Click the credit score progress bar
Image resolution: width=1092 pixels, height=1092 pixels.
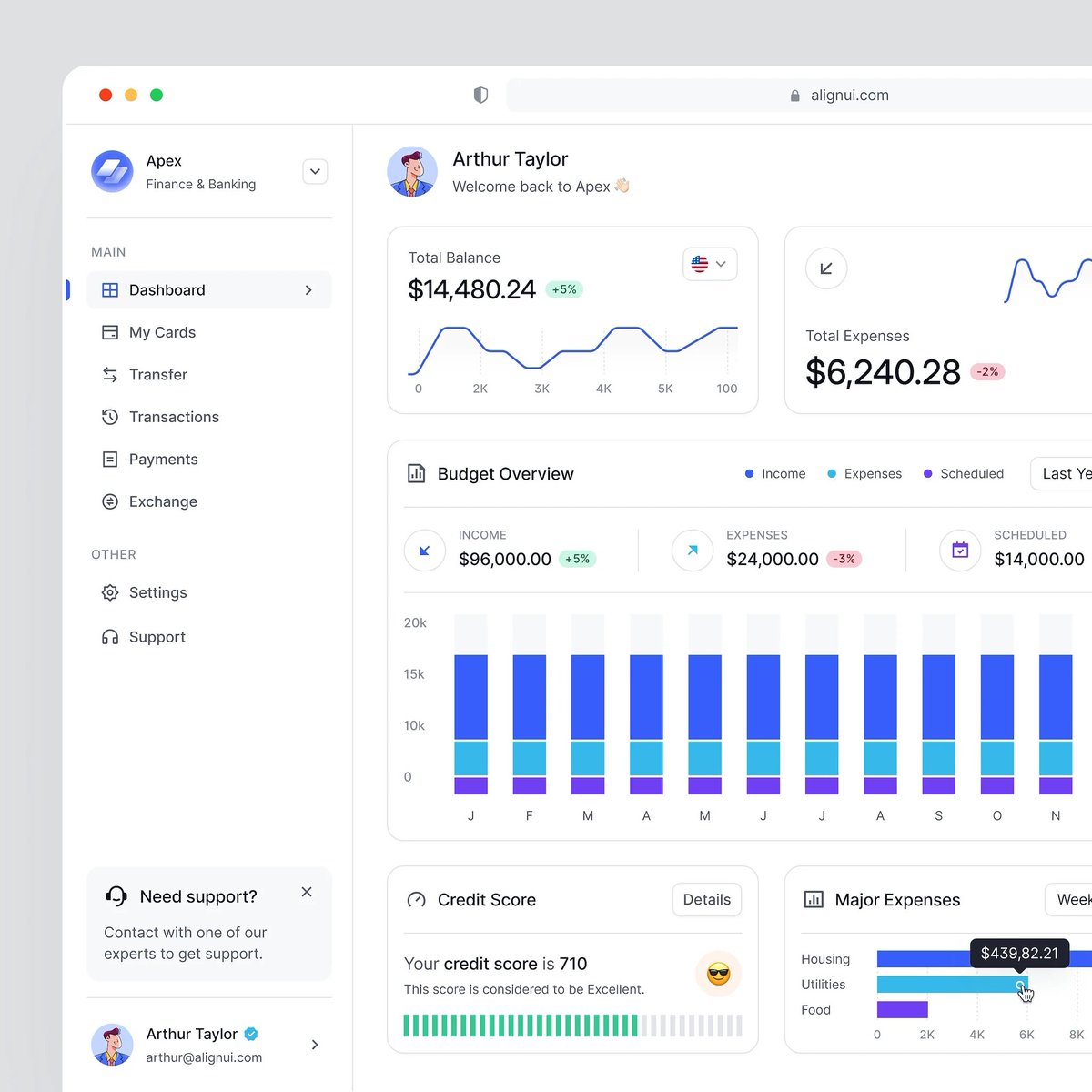click(x=573, y=1026)
